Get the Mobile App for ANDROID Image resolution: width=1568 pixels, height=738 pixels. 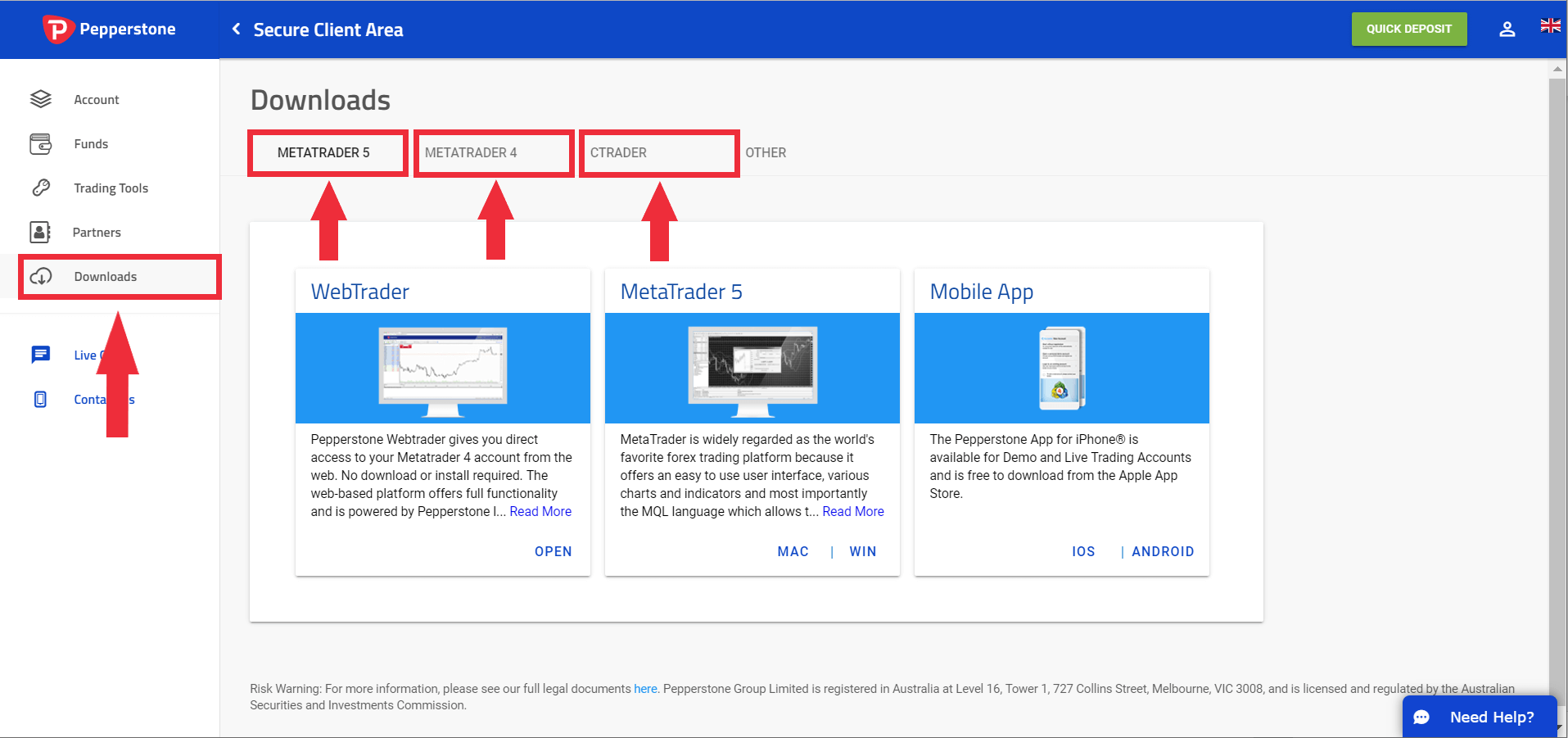coord(1163,551)
